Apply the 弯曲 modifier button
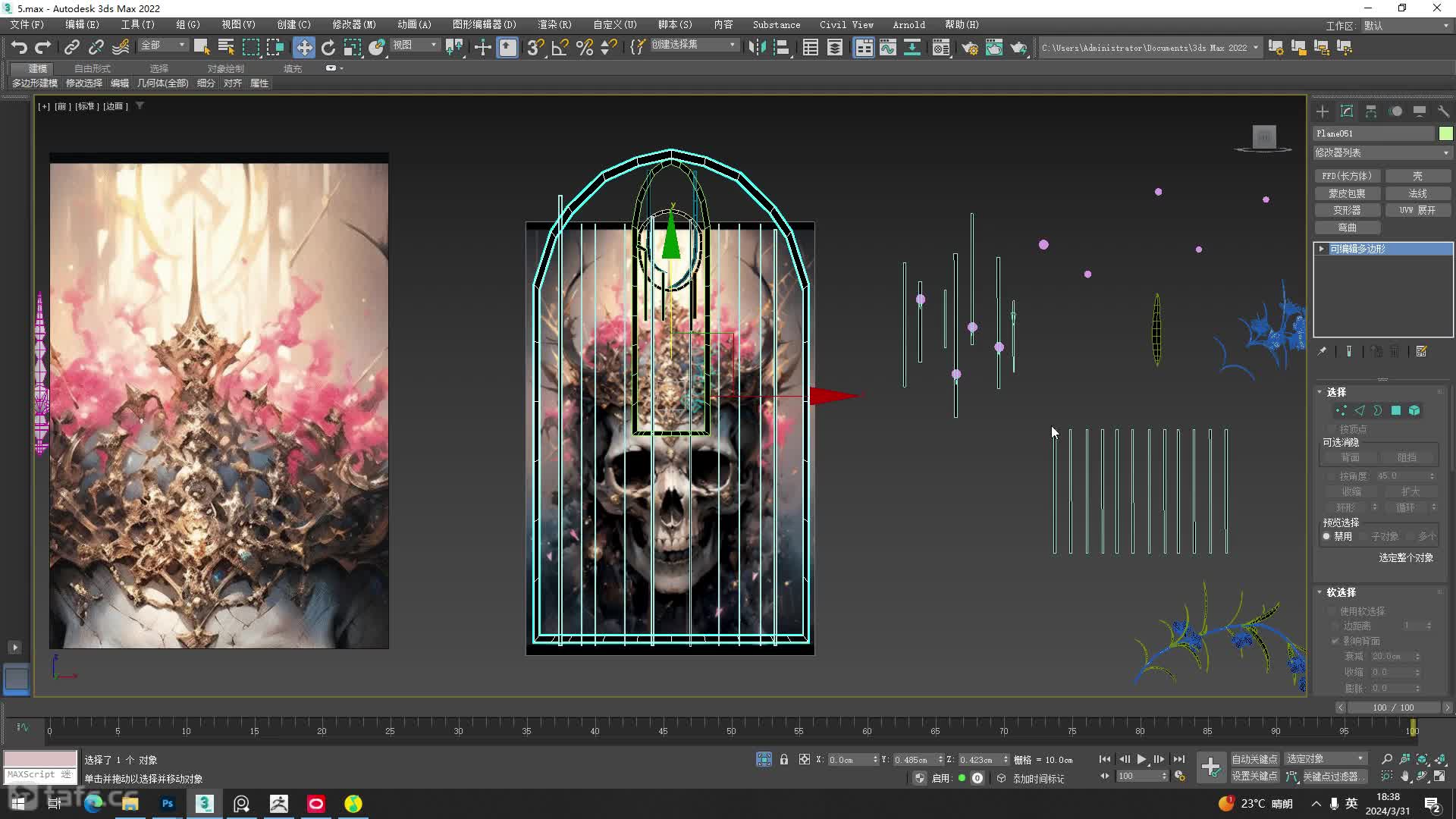Viewport: 1456px width, 819px height. [x=1347, y=227]
